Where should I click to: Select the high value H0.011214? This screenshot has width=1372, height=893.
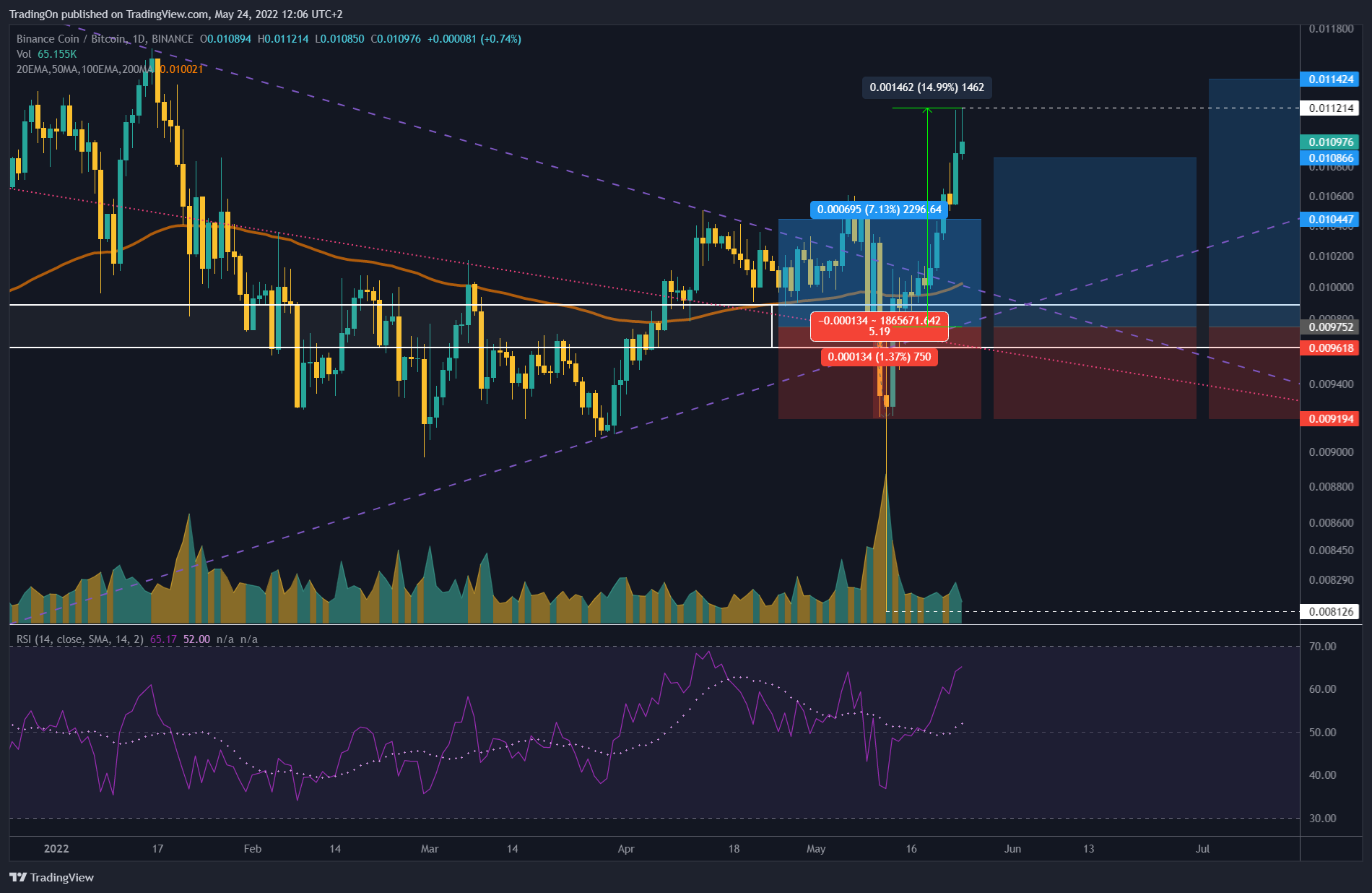click(x=283, y=39)
